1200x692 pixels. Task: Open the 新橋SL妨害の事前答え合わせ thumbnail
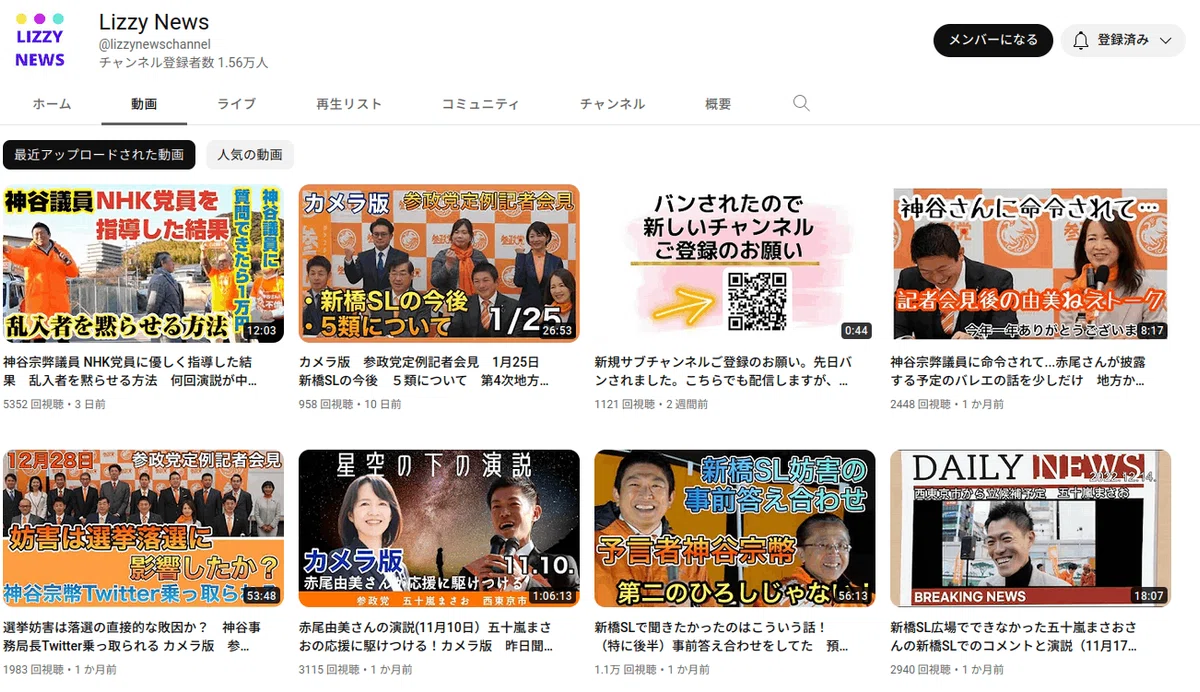tap(735, 528)
